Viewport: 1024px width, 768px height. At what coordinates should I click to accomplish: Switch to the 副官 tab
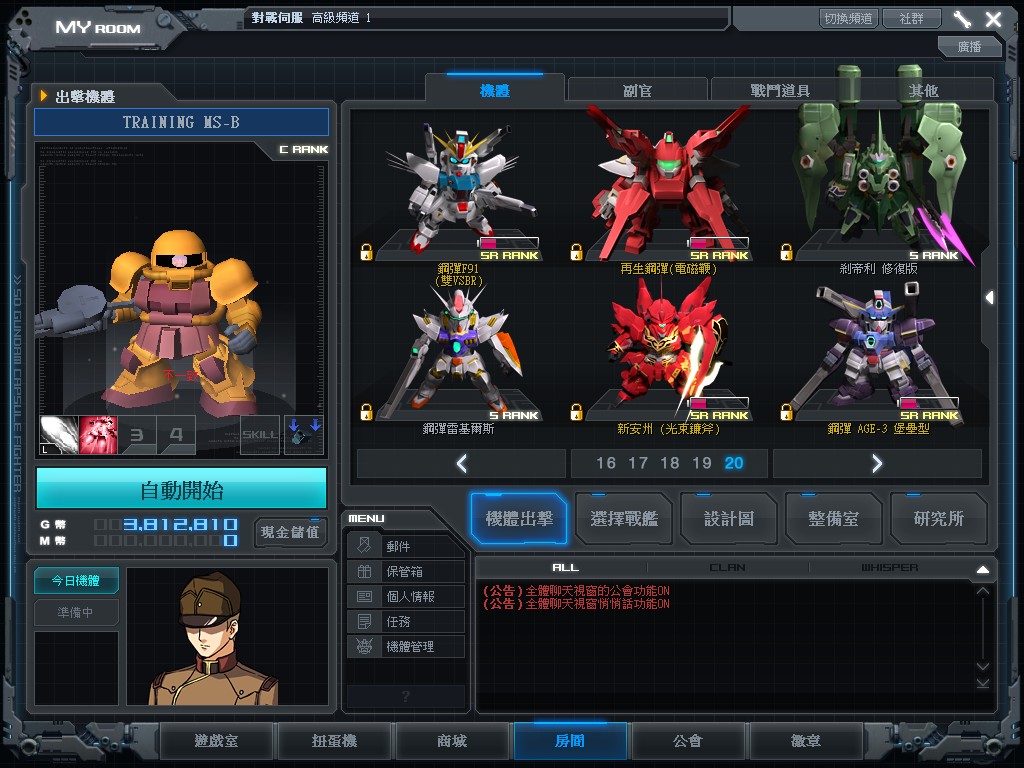(637, 90)
